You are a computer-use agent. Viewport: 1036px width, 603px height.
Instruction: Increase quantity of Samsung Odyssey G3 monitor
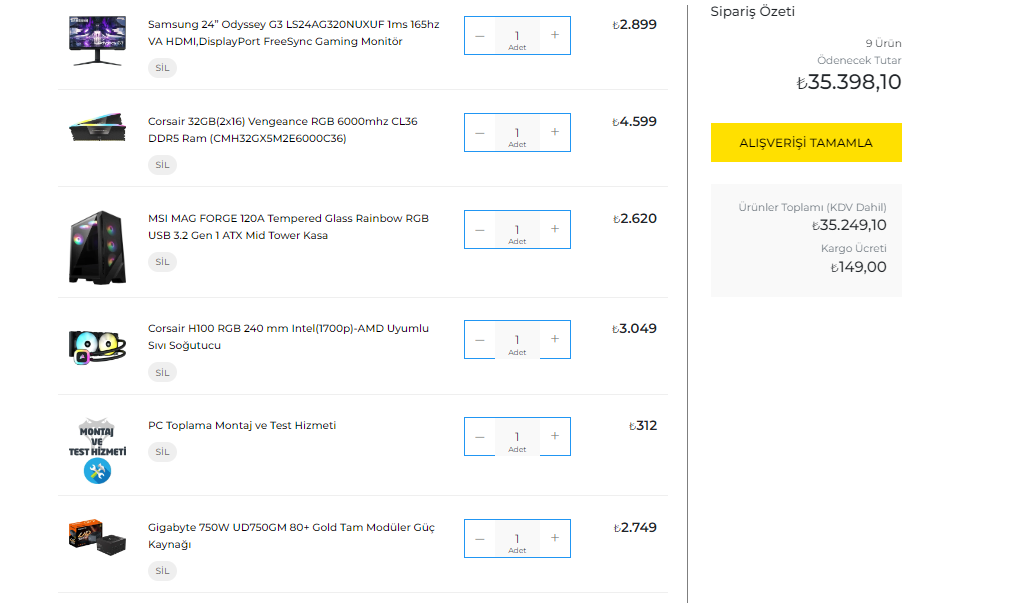[555, 35]
